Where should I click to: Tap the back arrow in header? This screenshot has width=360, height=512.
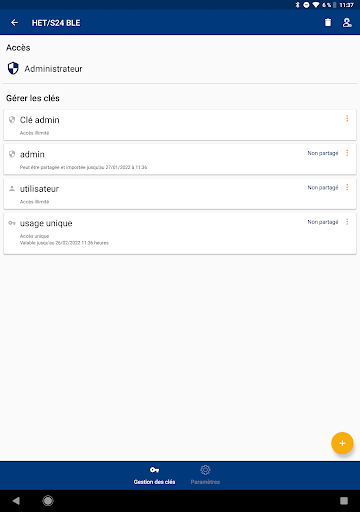[x=14, y=23]
